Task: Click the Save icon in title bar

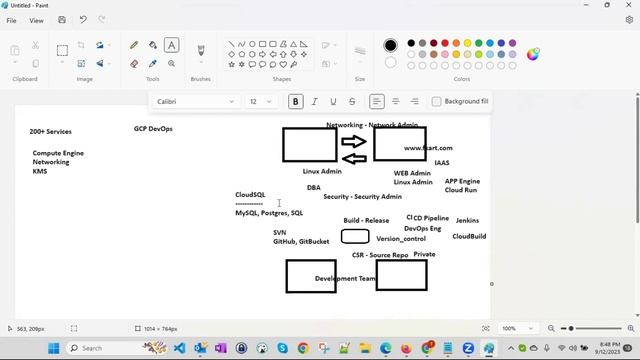Action: point(62,20)
